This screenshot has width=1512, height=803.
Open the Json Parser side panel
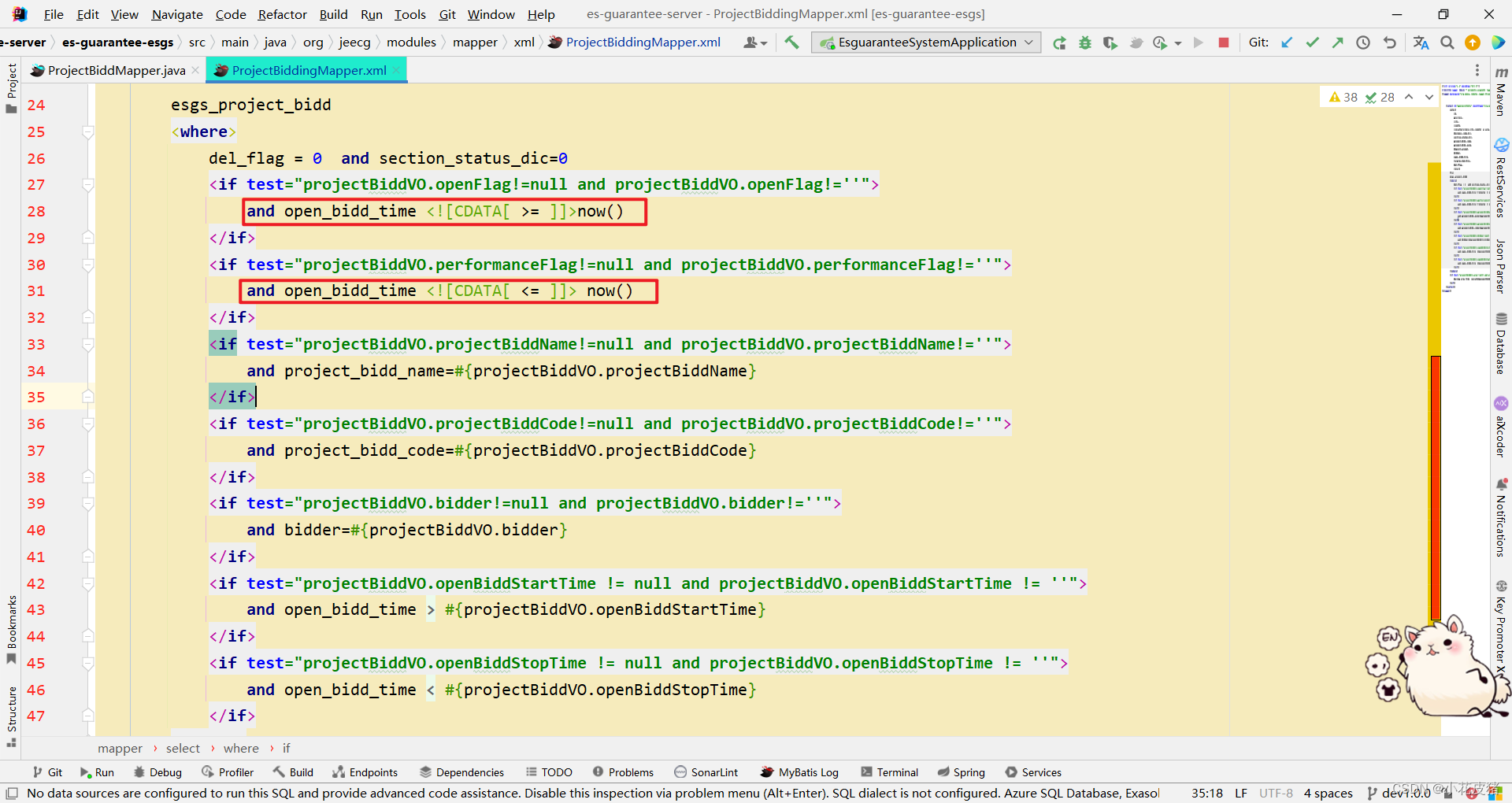click(1501, 266)
